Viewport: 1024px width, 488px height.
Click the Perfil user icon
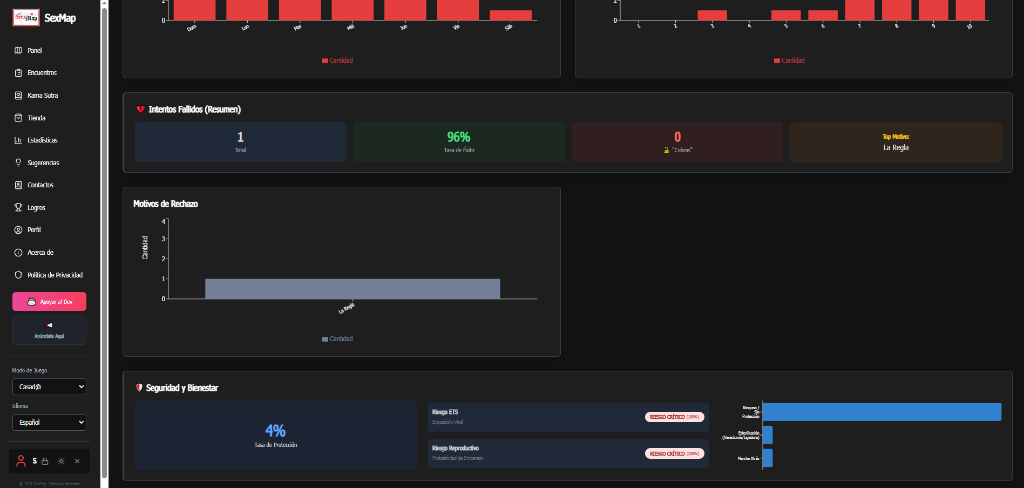pos(18,230)
